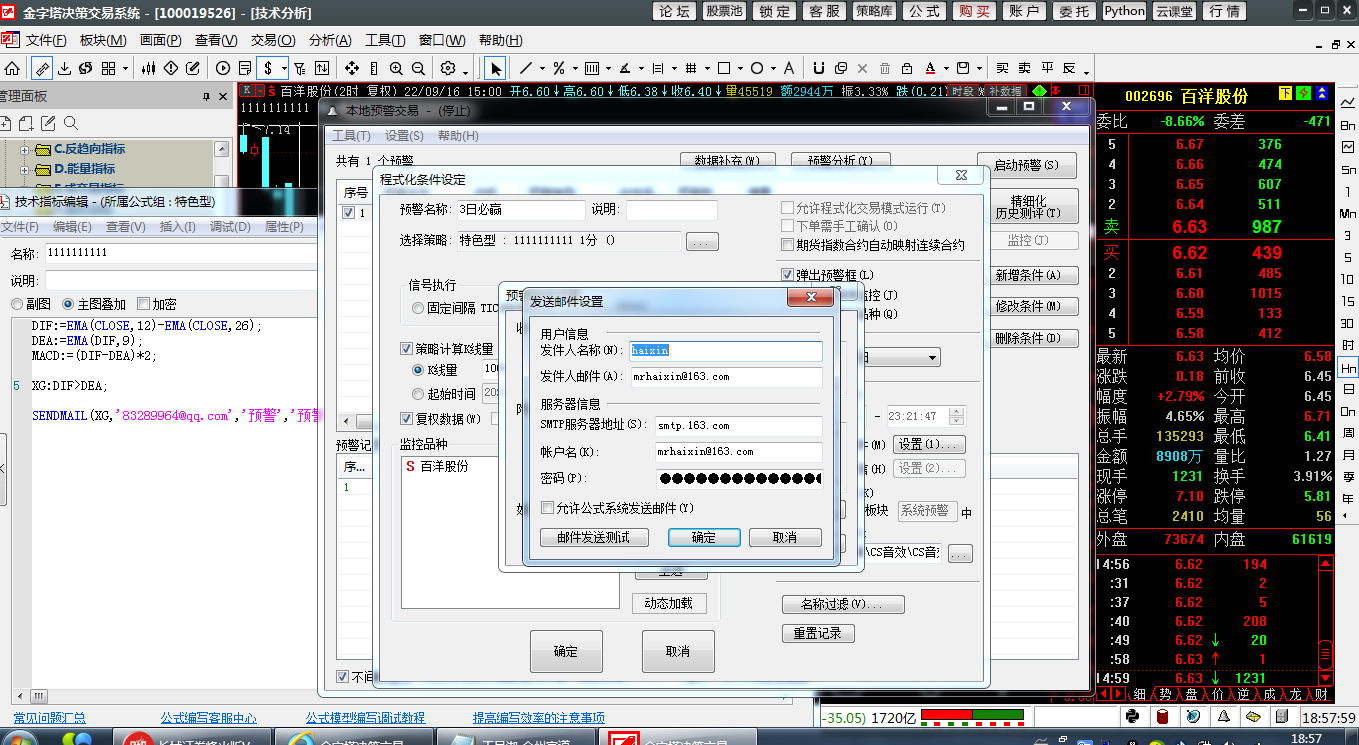Click the magnet snap icon
Screen dimensions: 1359x745
(818, 68)
